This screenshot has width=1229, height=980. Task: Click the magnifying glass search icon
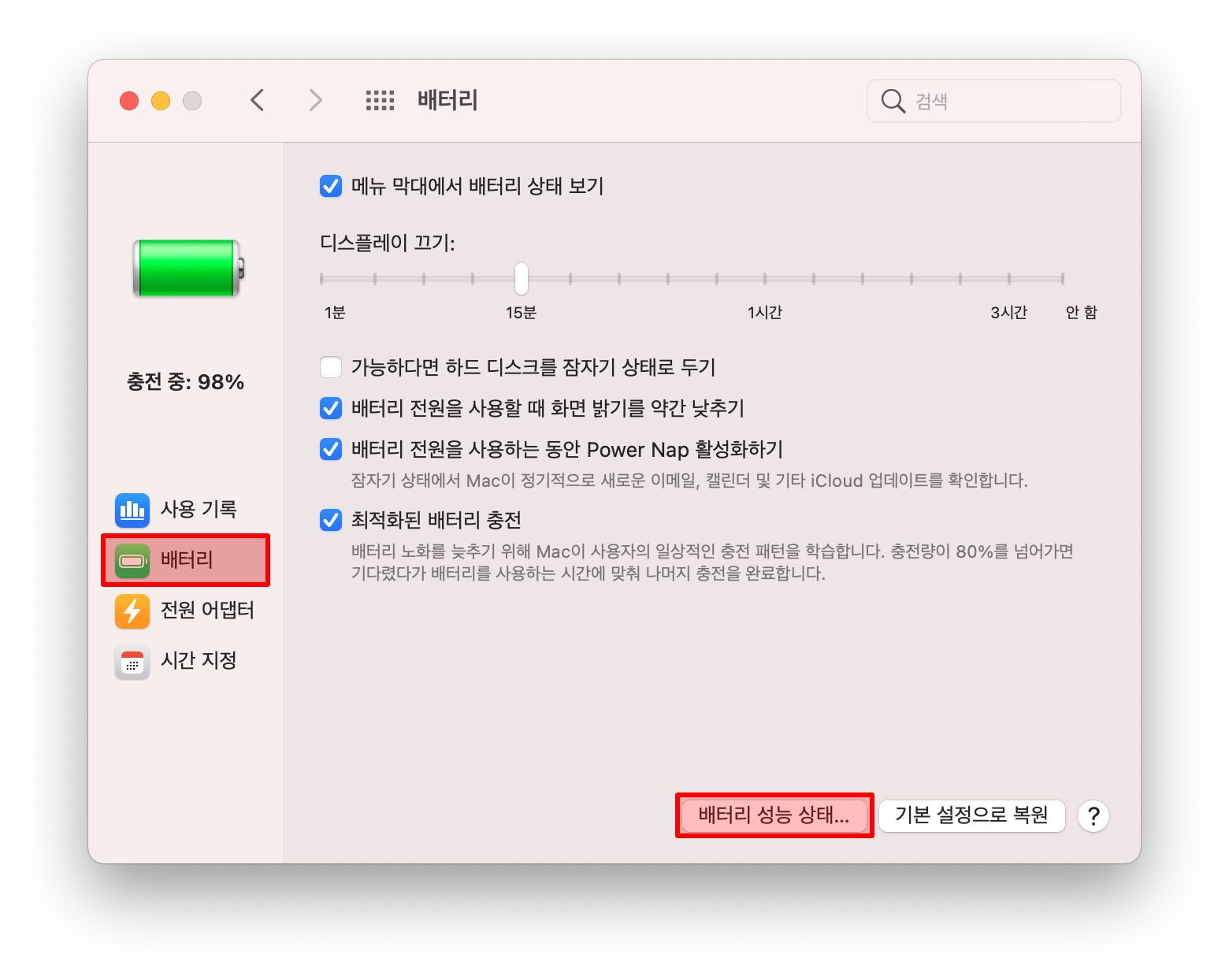pyautogui.click(x=893, y=101)
